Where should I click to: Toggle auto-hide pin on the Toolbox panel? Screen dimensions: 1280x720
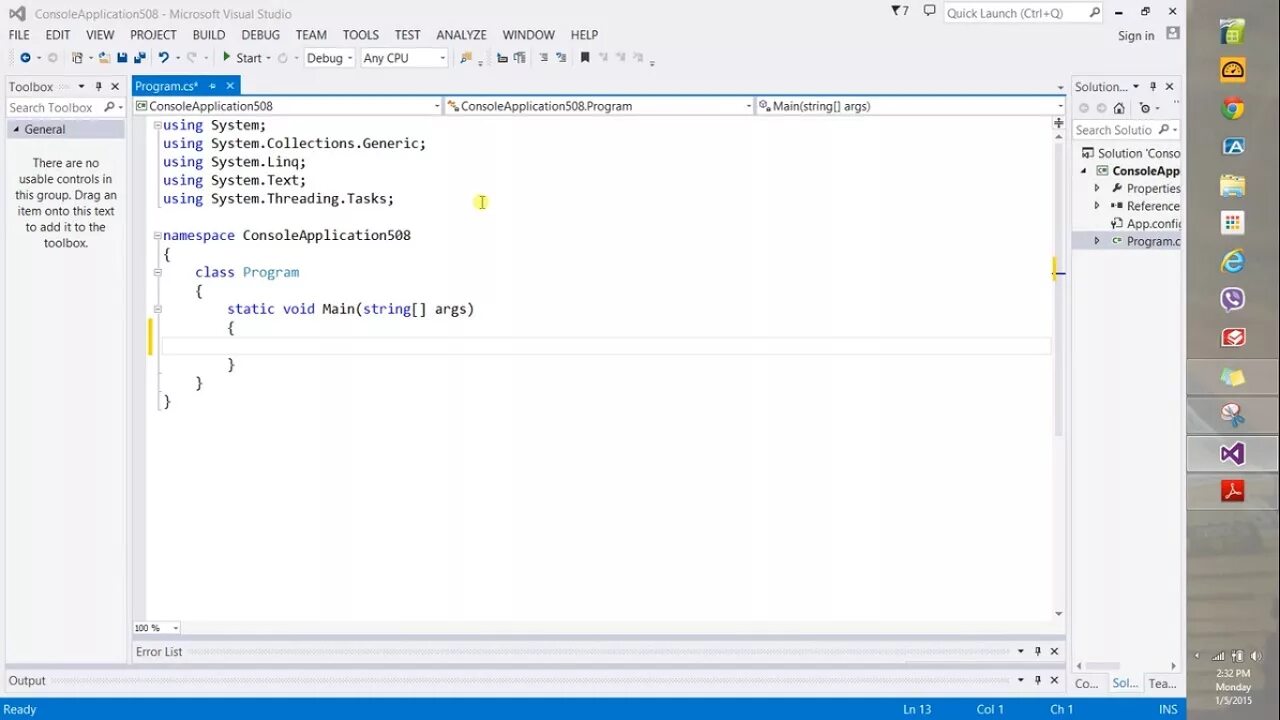98,87
